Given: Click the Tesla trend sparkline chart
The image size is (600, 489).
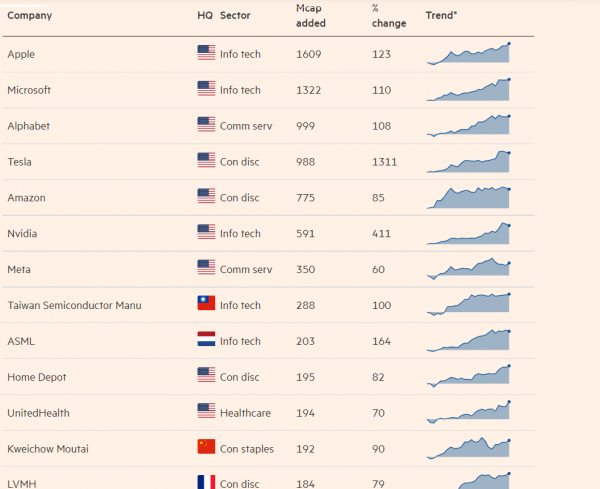Looking at the screenshot, I should click(x=468, y=161).
